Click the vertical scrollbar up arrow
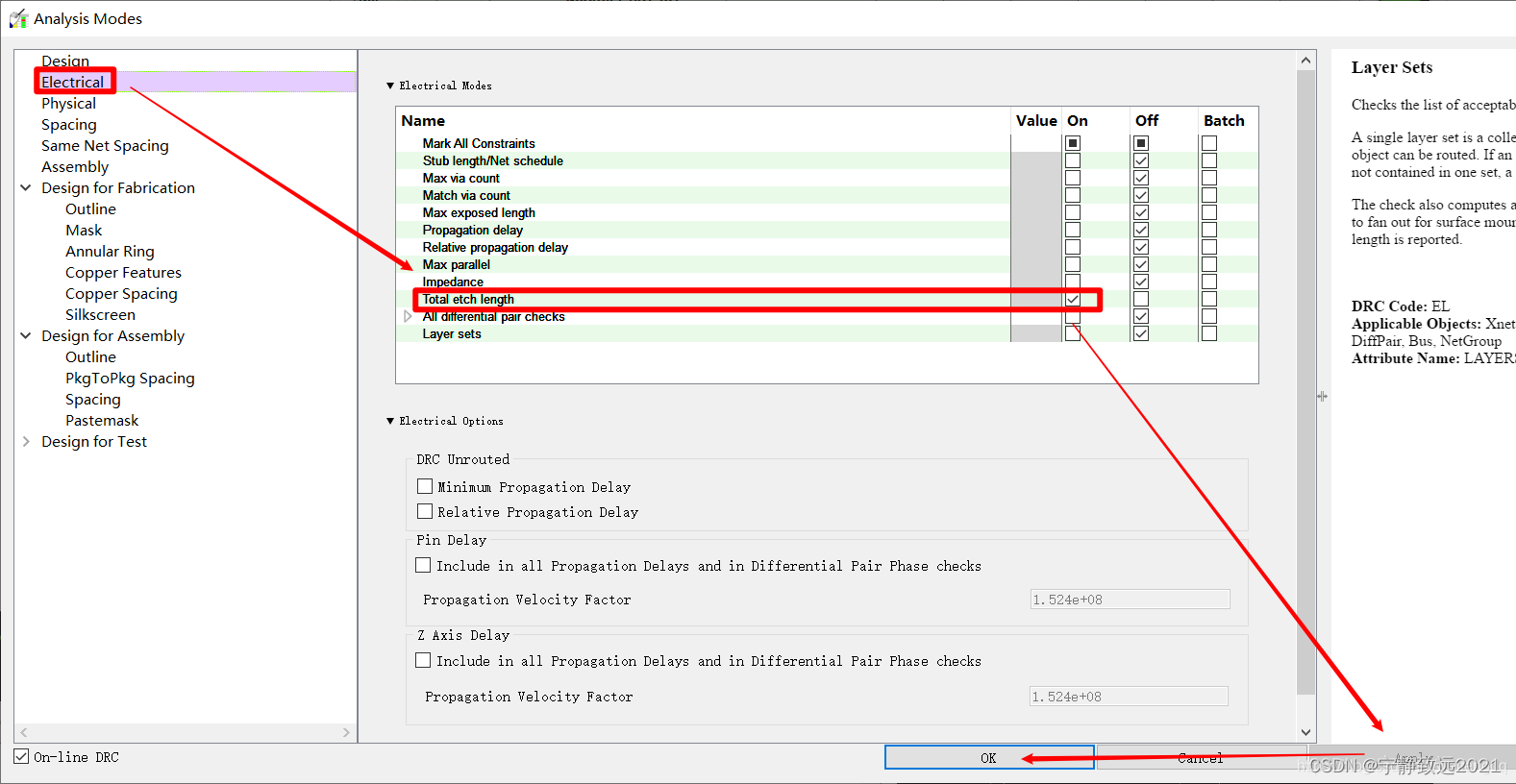The height and width of the screenshot is (784, 1516). [1305, 61]
